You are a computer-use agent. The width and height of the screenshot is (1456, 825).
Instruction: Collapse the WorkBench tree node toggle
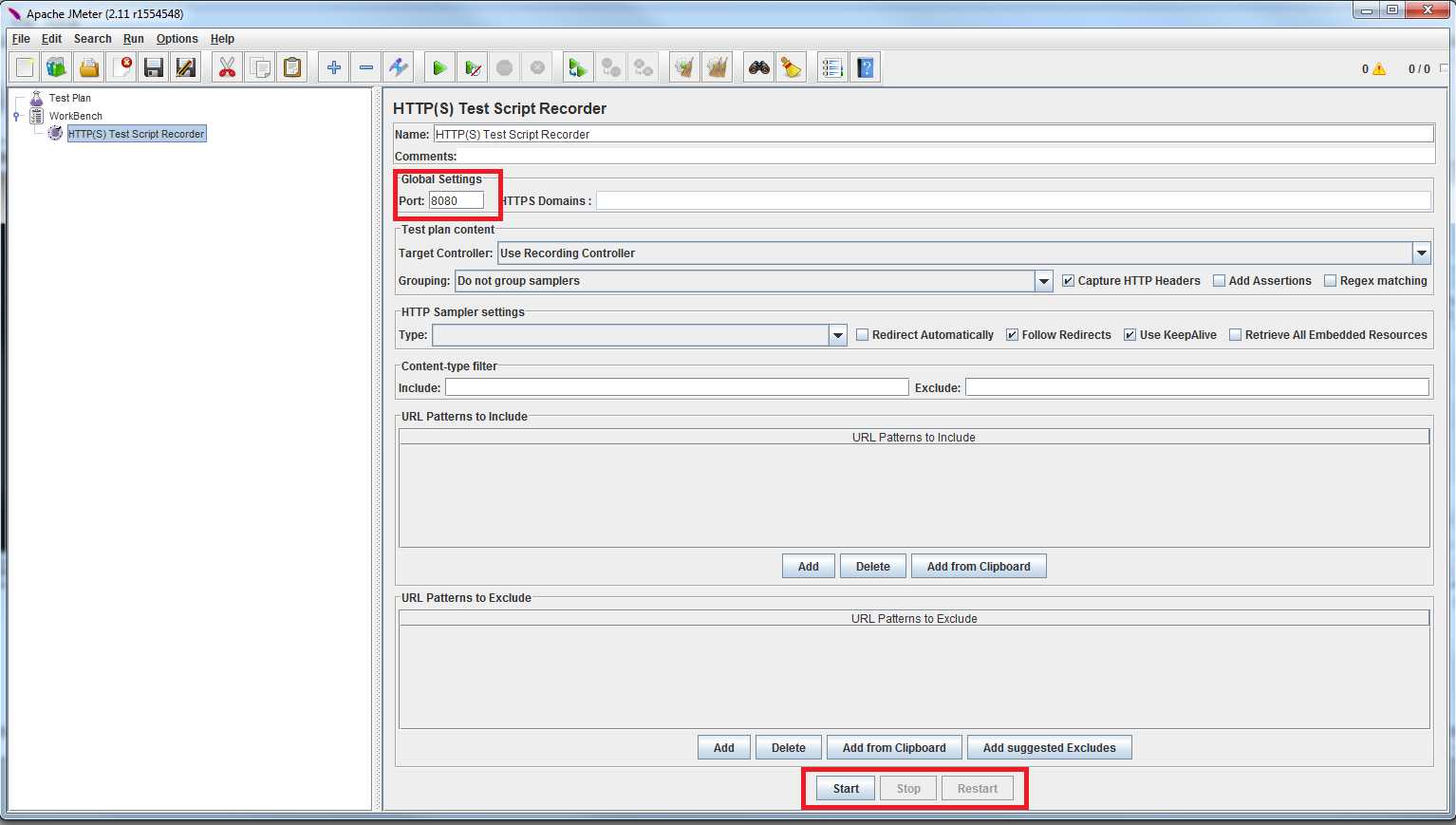pos(17,116)
